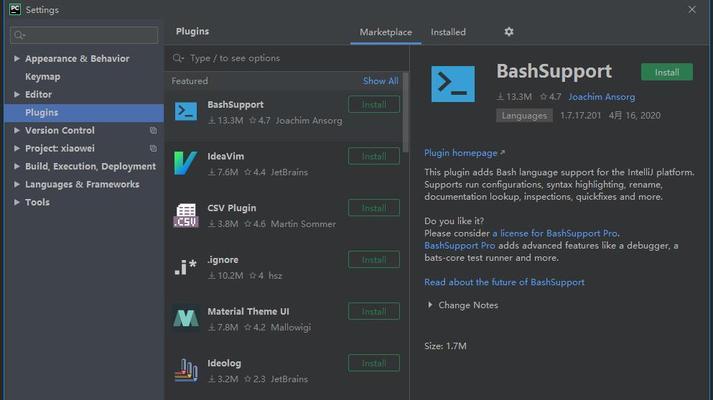
Task: Click the magnifier icon in plugin search
Action: pos(178,58)
